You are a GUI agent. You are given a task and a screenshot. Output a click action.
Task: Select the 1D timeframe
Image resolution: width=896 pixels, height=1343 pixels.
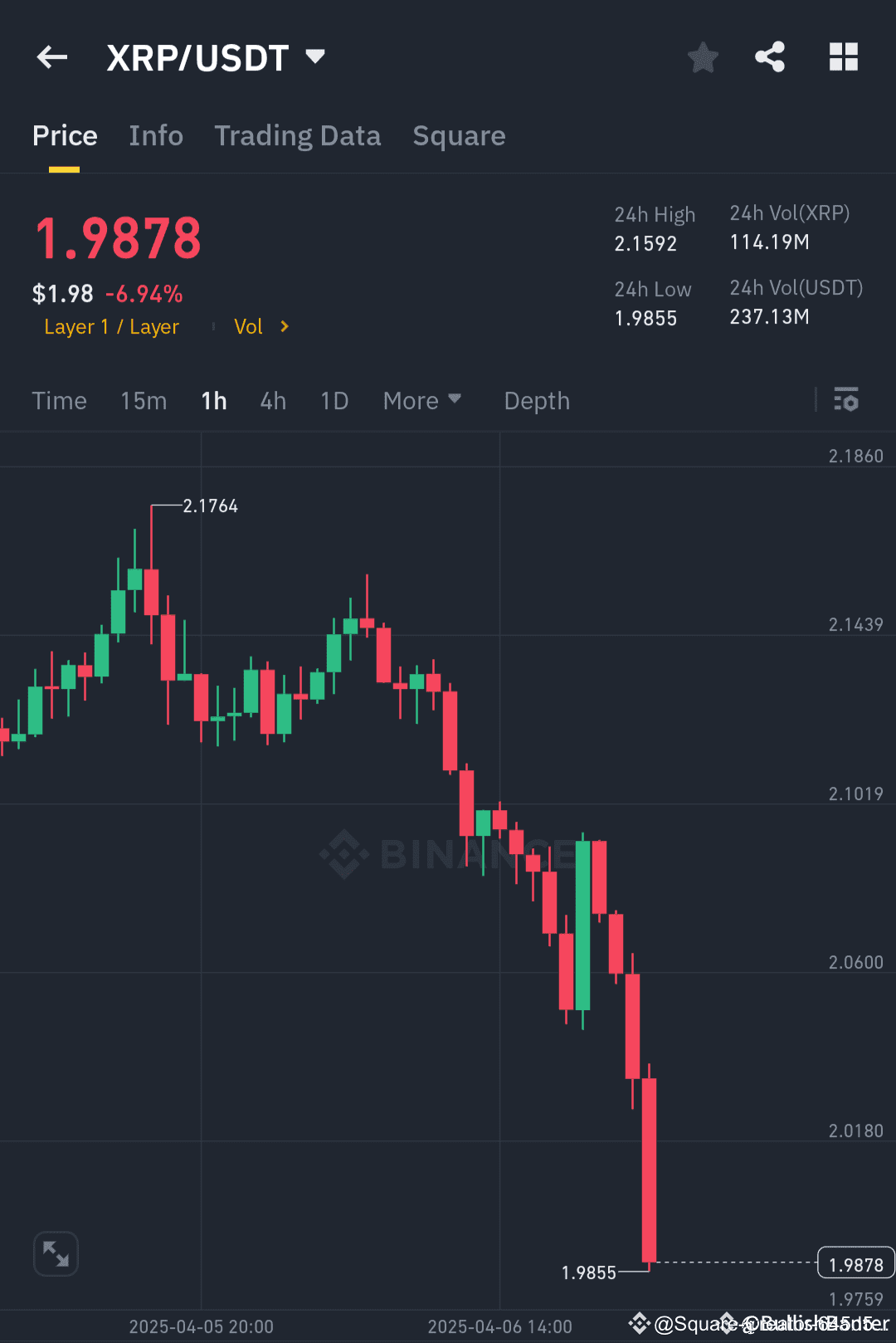334,400
